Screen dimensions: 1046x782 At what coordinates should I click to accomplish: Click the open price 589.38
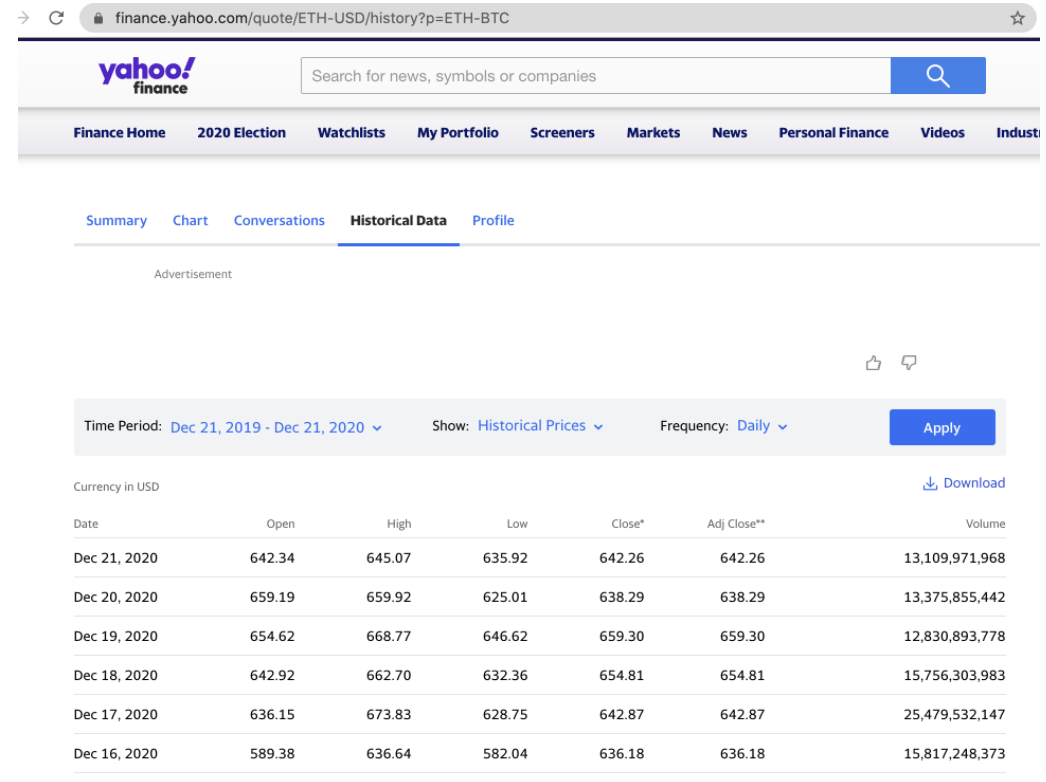[272, 754]
